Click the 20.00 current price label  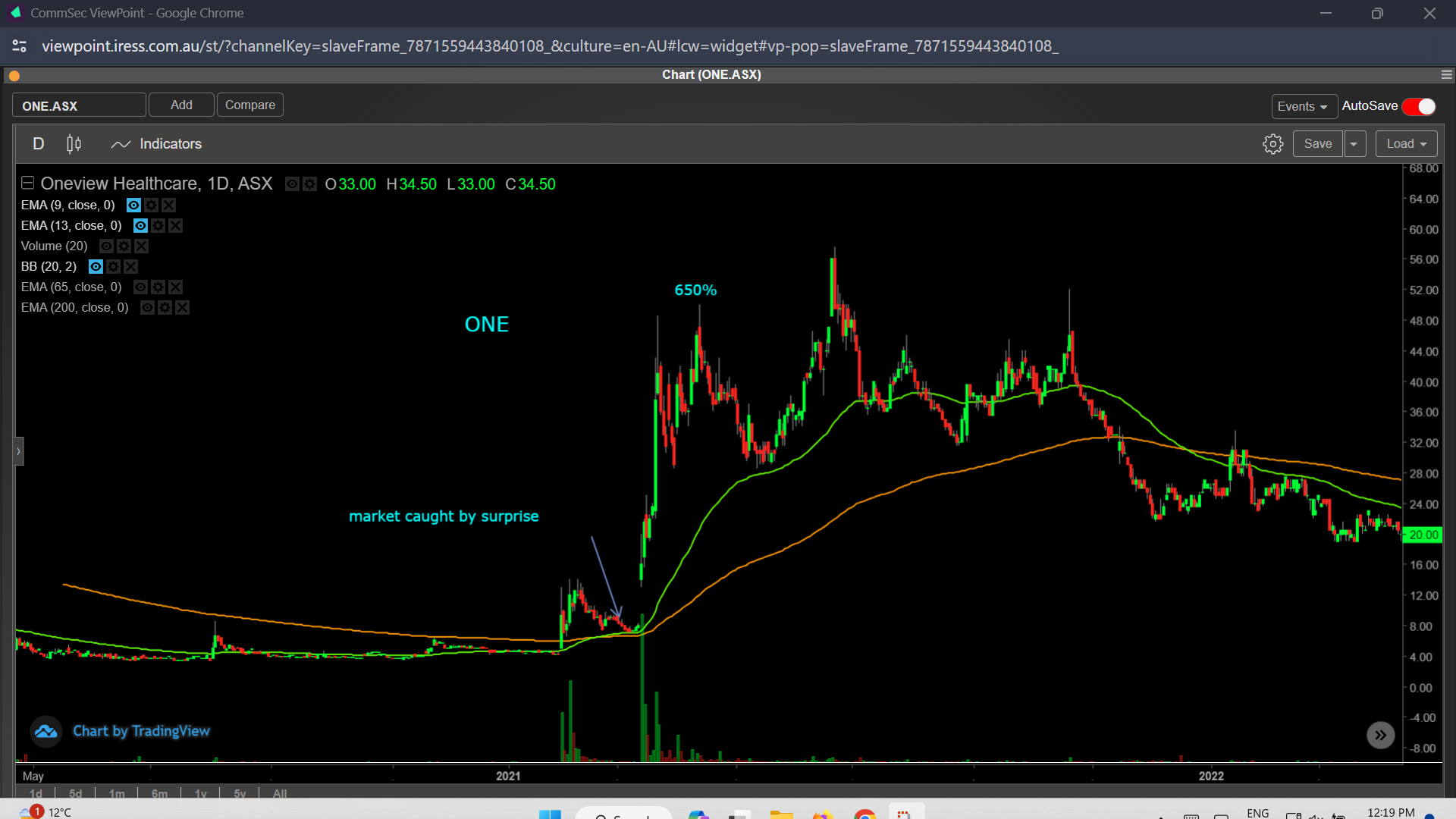[x=1423, y=535]
